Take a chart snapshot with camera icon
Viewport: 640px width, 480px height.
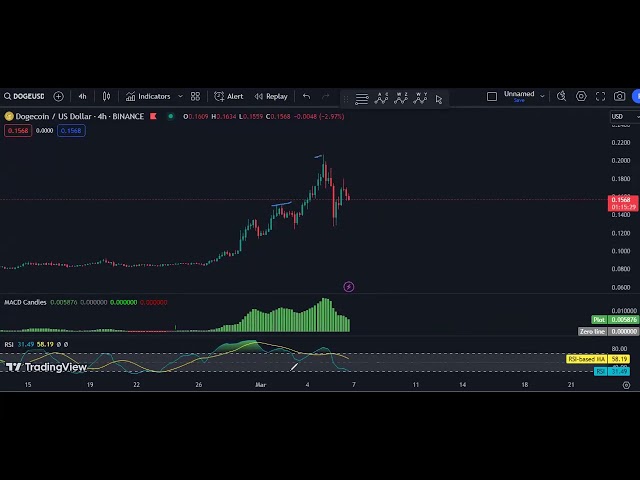[x=620, y=97]
